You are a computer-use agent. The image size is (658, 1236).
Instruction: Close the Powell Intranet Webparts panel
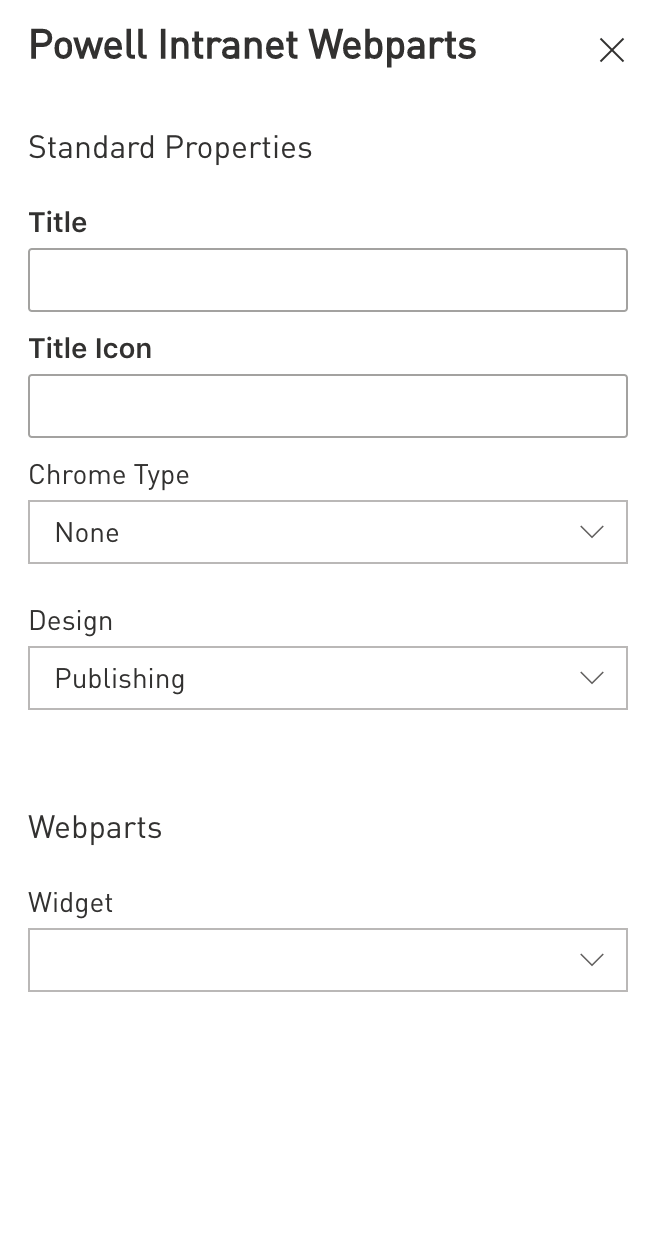coord(611,50)
